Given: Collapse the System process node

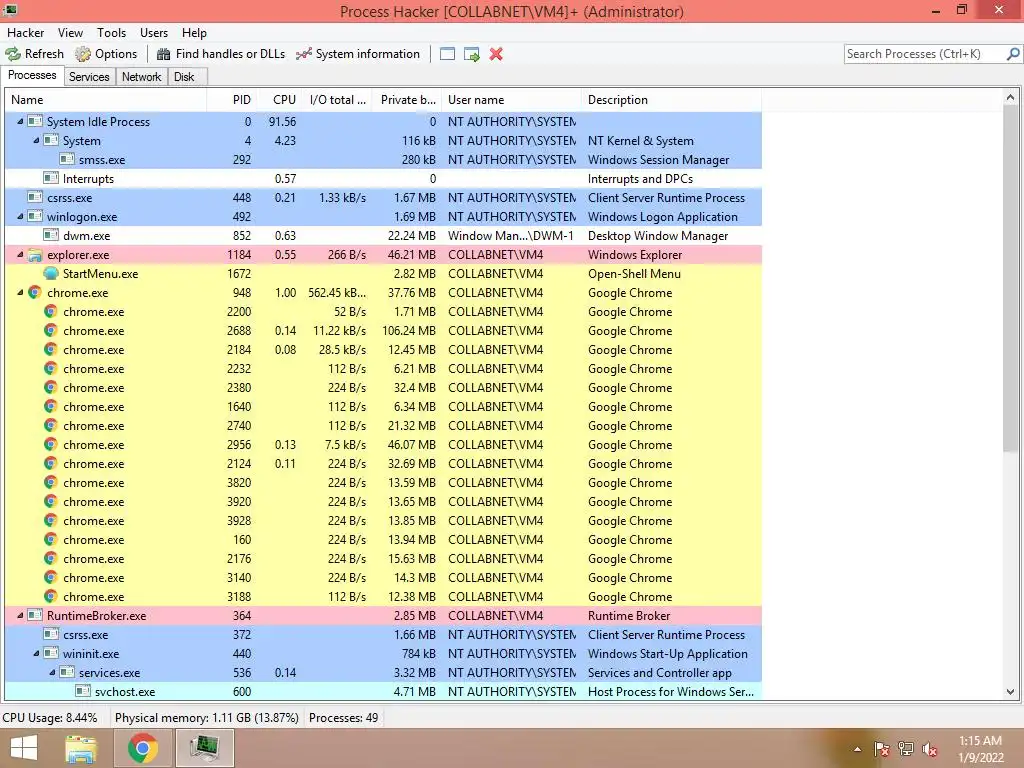Looking at the screenshot, I should tap(36, 140).
